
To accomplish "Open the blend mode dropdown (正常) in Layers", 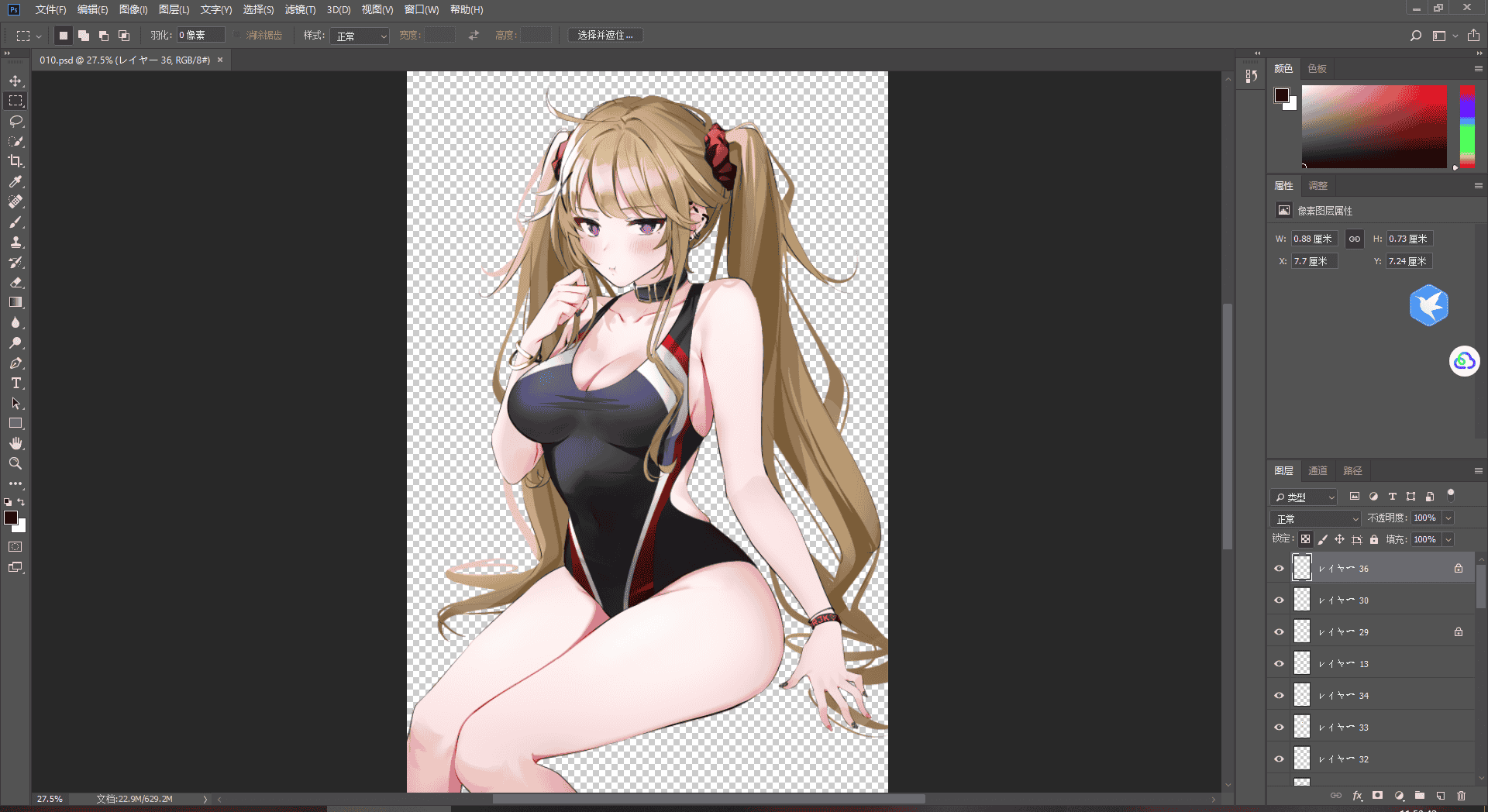I will click(x=1316, y=518).
